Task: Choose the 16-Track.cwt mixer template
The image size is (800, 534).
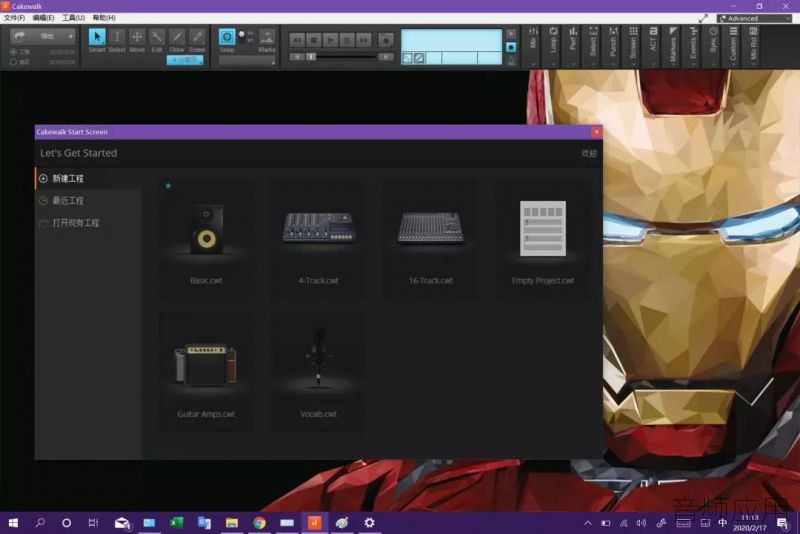Action: 431,239
